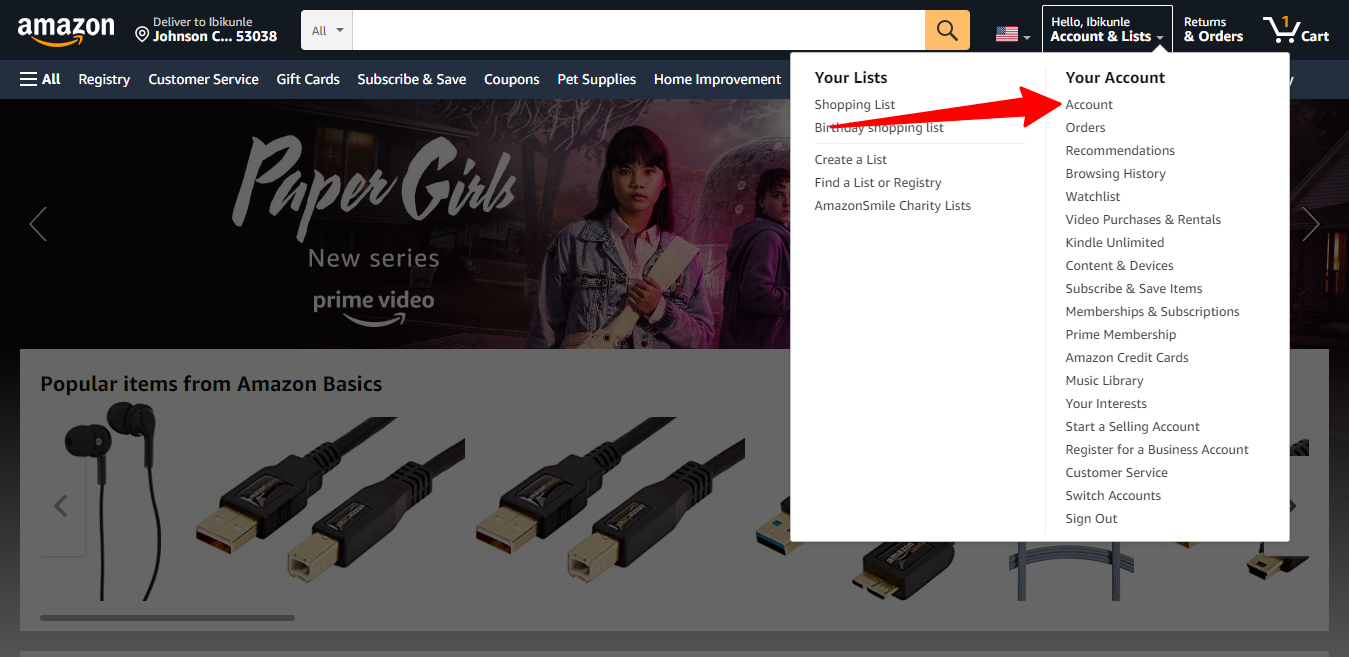Show previous hero banner slide
Screen dimensions: 1349x657
38,224
